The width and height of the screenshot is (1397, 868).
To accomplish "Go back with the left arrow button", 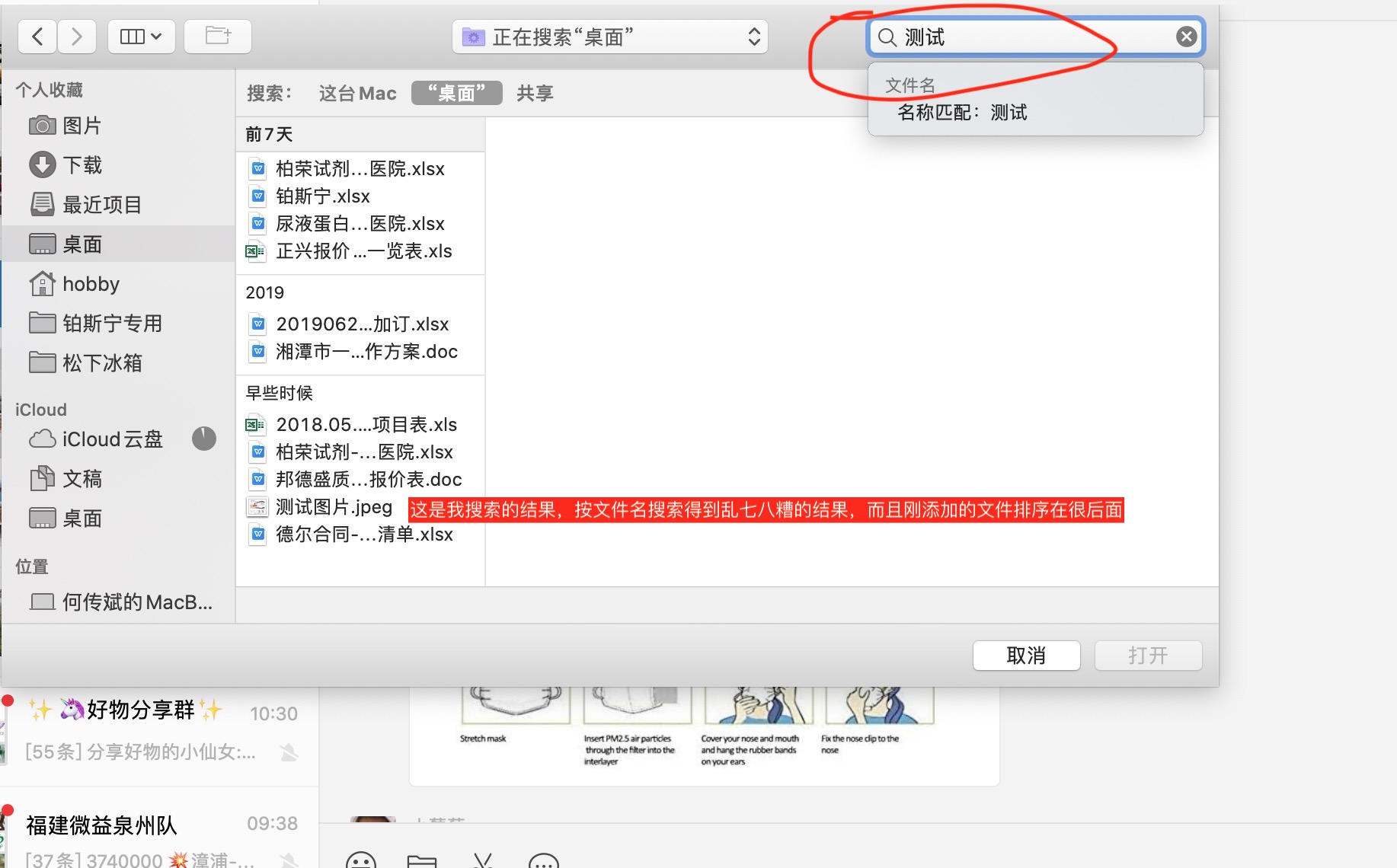I will (38, 37).
